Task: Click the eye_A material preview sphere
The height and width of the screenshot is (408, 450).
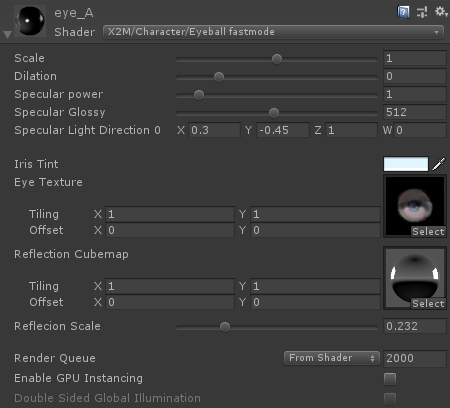Action: coord(30,21)
